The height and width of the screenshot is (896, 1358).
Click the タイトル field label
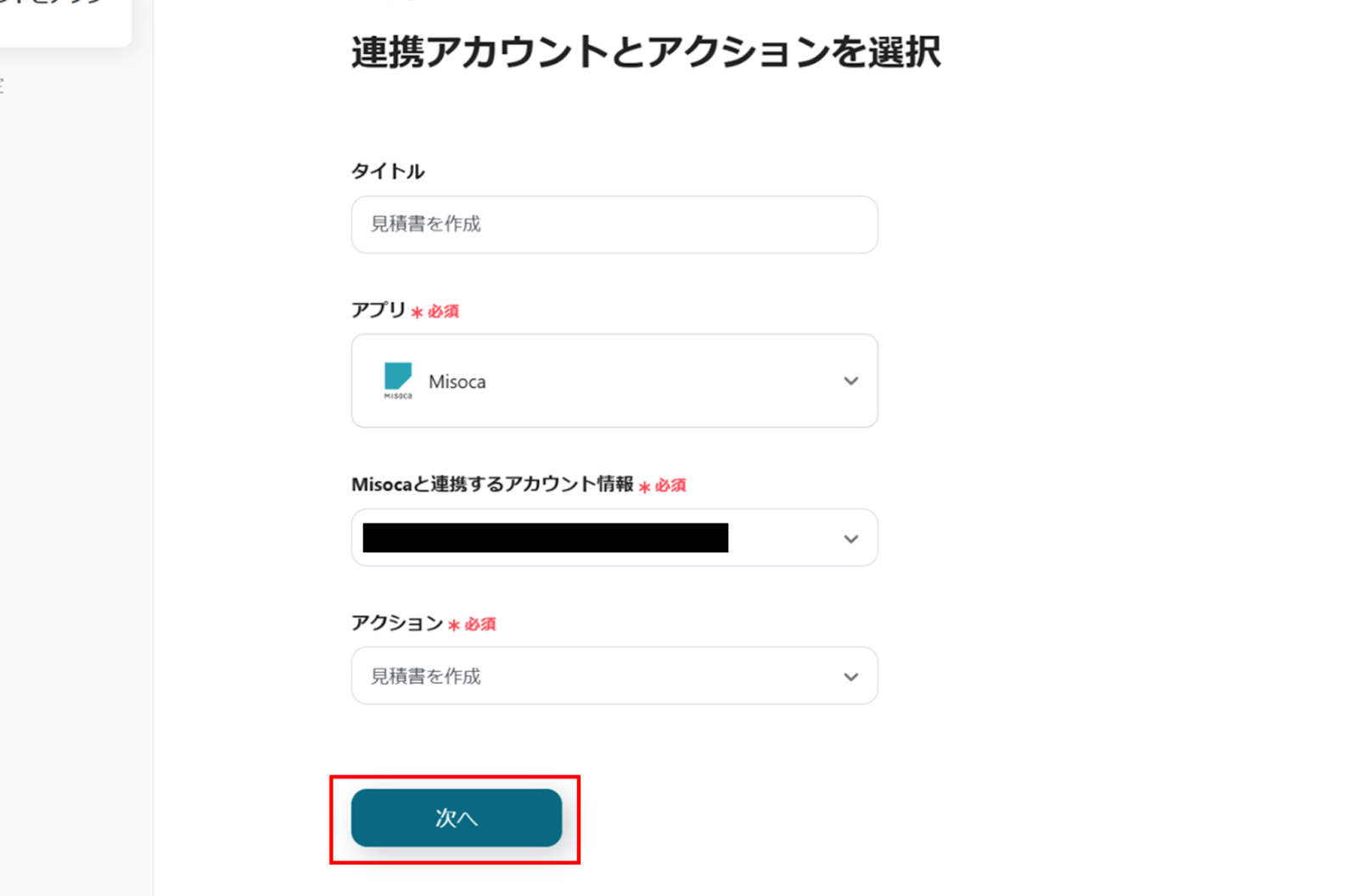388,171
